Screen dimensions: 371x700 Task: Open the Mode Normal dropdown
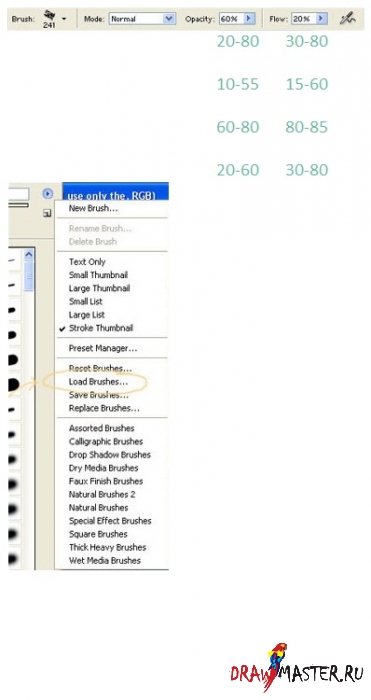(142, 19)
